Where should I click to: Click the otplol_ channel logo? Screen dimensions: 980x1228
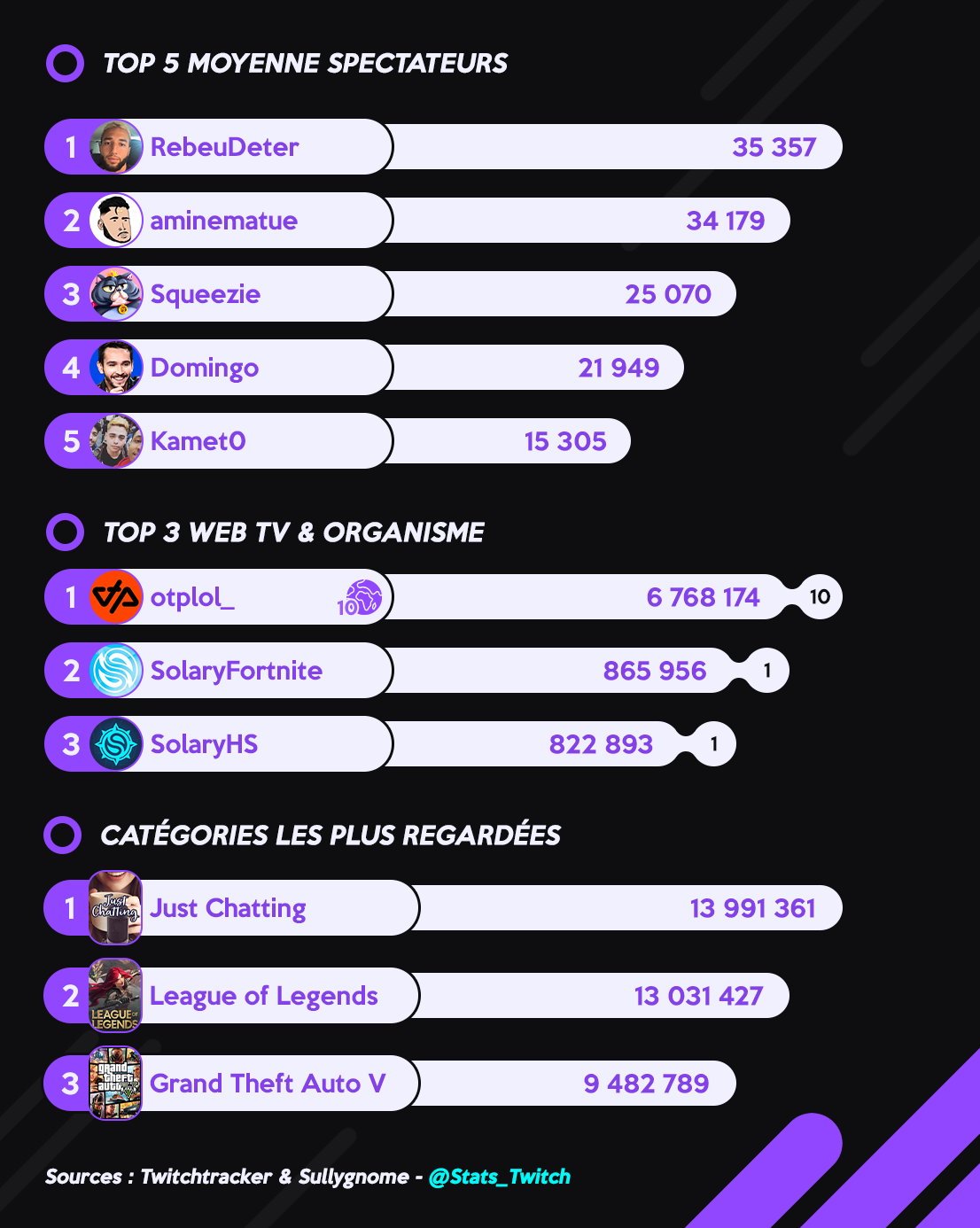tap(116, 597)
